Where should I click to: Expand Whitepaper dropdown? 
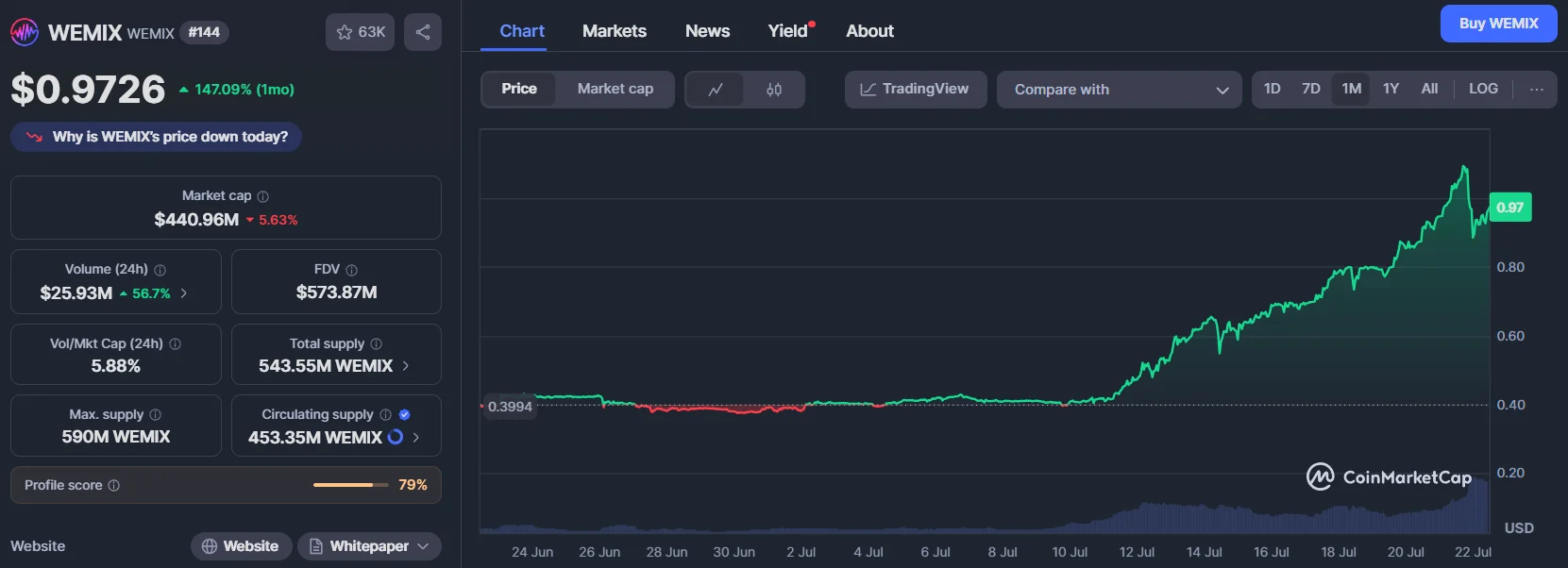369,546
